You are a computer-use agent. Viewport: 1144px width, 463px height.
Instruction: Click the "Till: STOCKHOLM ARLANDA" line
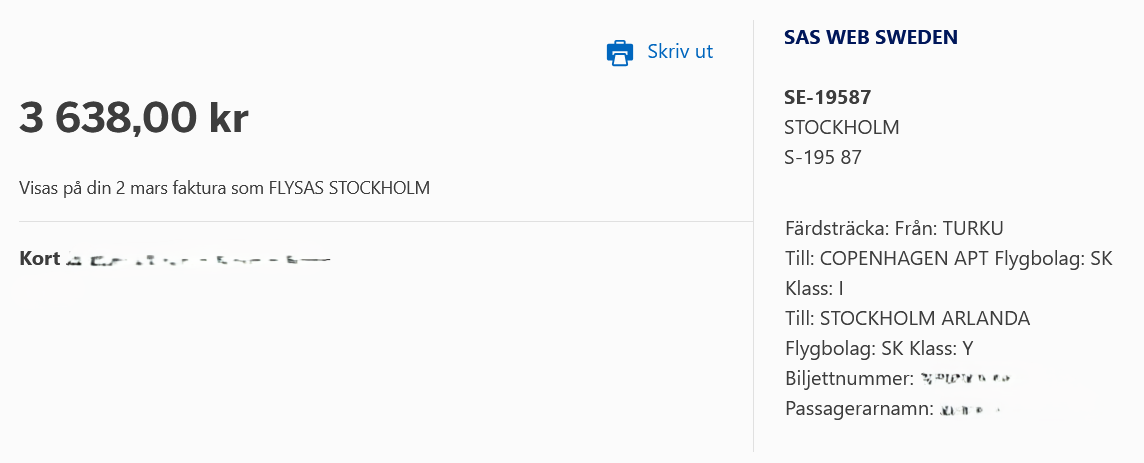pos(907,319)
